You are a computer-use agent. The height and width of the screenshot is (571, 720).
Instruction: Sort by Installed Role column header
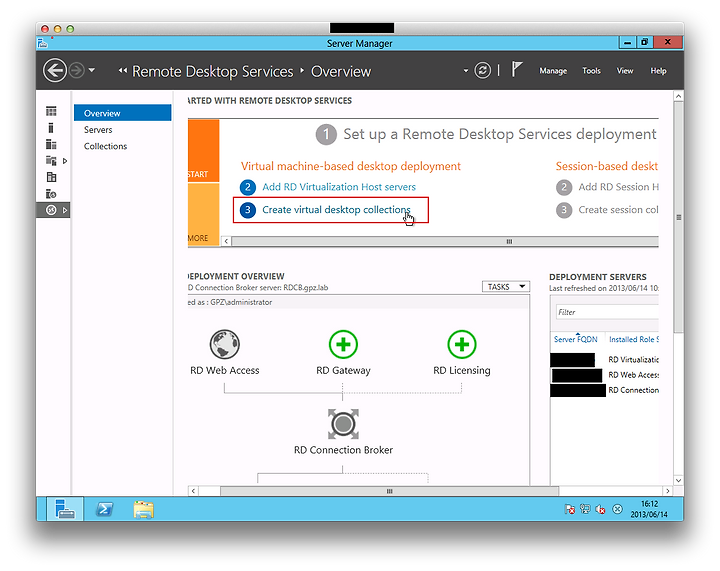tap(634, 339)
